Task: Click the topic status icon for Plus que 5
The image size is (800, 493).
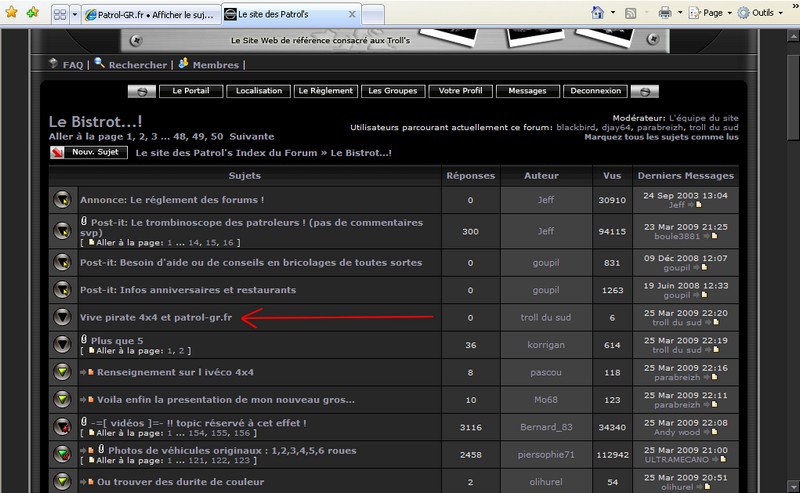Action: [x=62, y=344]
